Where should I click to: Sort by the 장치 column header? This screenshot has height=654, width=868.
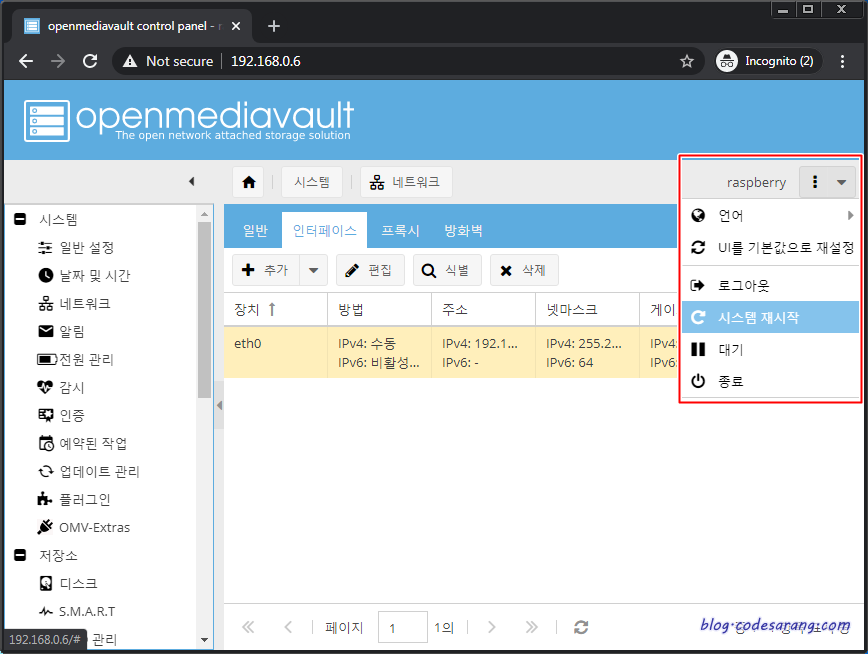pyautogui.click(x=275, y=310)
